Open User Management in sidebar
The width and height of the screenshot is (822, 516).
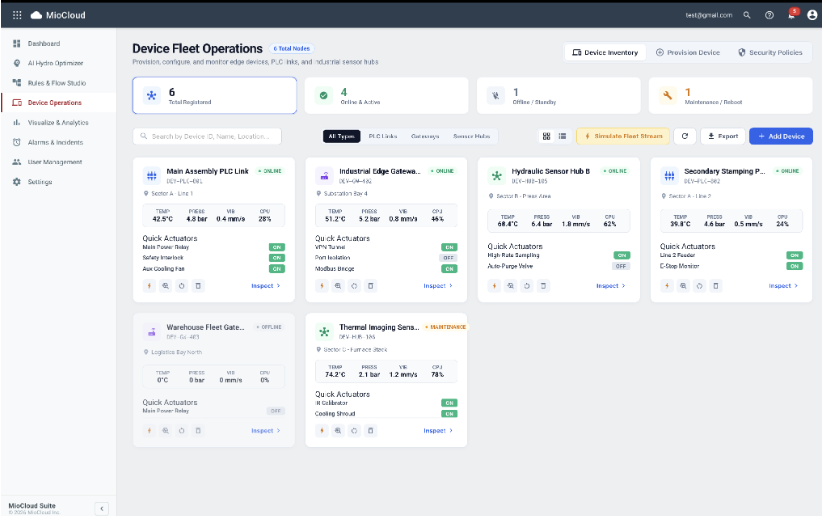click(x=58, y=162)
